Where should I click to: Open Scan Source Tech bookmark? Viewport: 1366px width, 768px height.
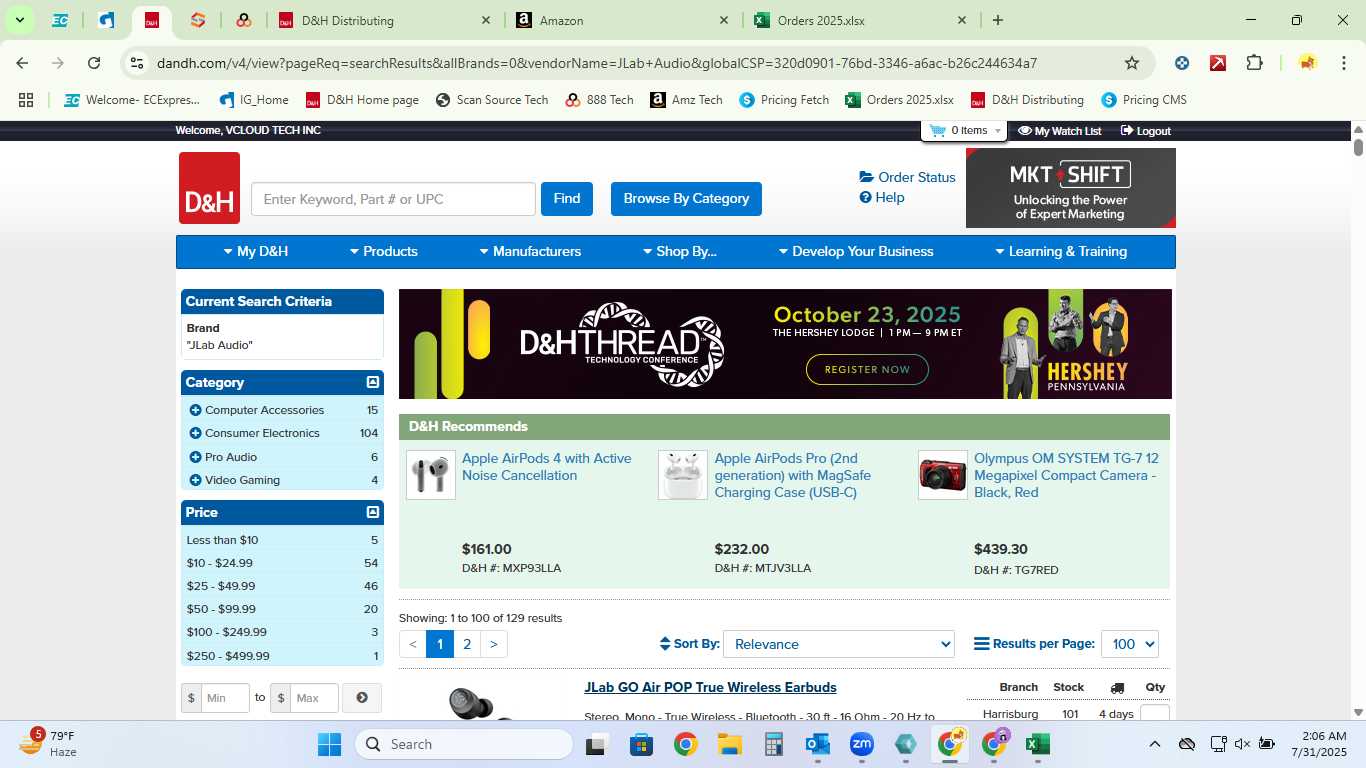(492, 100)
